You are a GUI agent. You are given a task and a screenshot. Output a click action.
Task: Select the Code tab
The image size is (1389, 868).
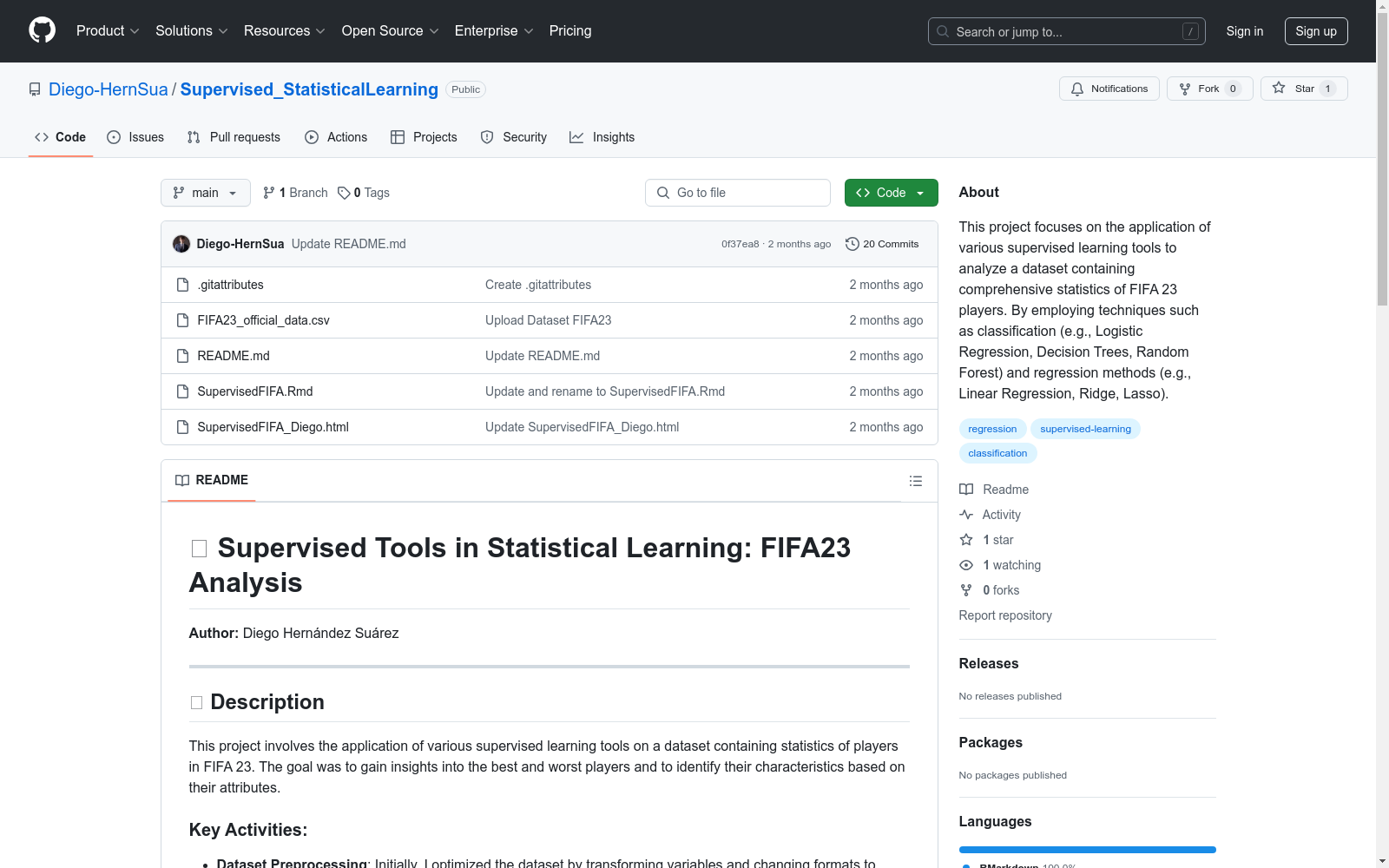61,137
